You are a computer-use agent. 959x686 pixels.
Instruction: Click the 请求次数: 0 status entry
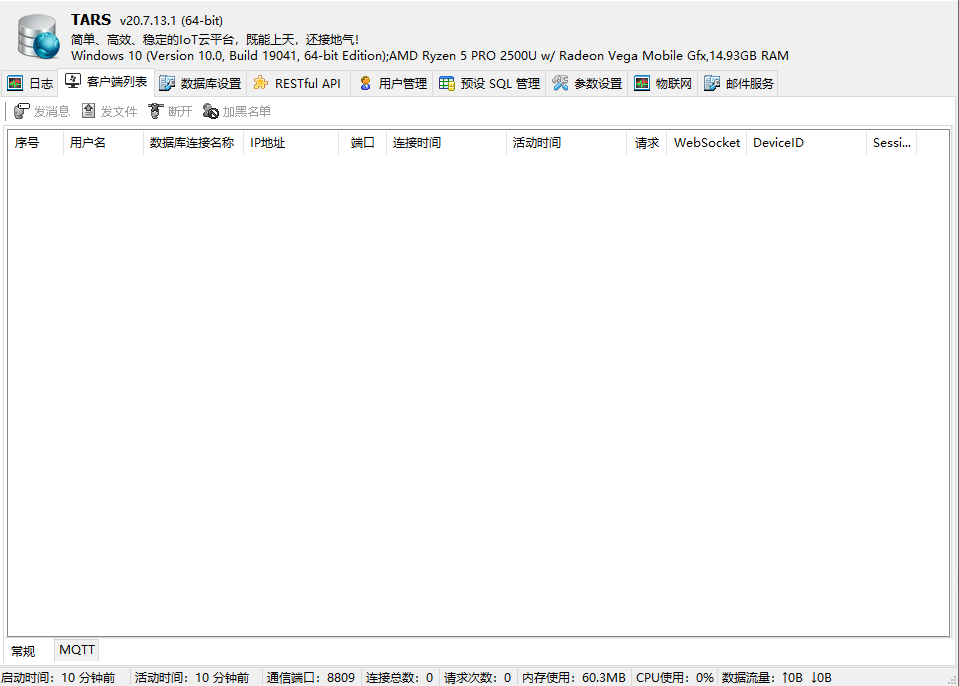click(x=478, y=677)
